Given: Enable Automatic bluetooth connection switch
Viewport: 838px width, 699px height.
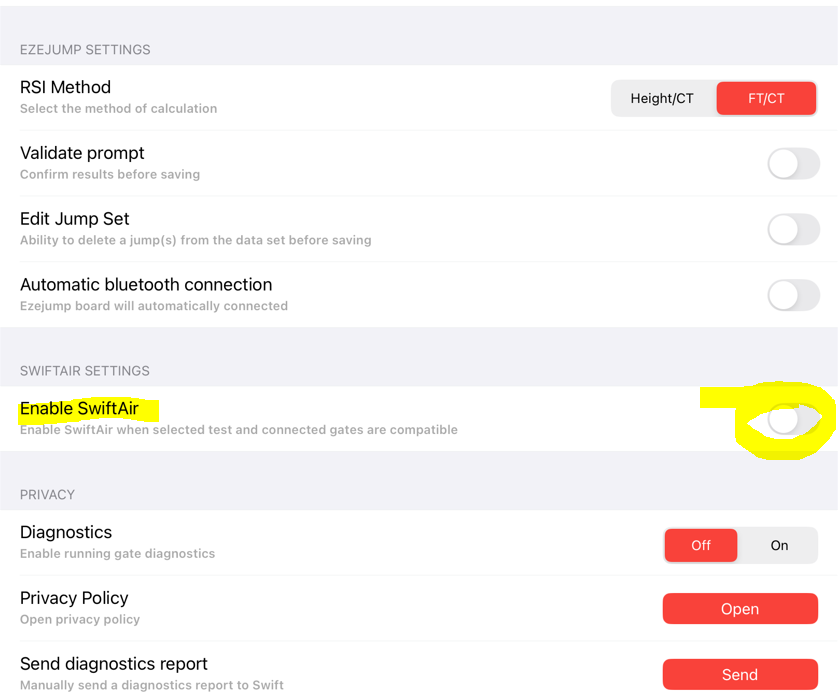Looking at the screenshot, I should coord(794,295).
